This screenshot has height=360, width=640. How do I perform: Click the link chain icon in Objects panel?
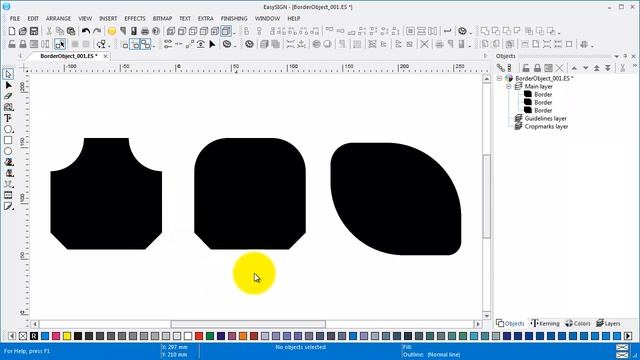coord(500,68)
